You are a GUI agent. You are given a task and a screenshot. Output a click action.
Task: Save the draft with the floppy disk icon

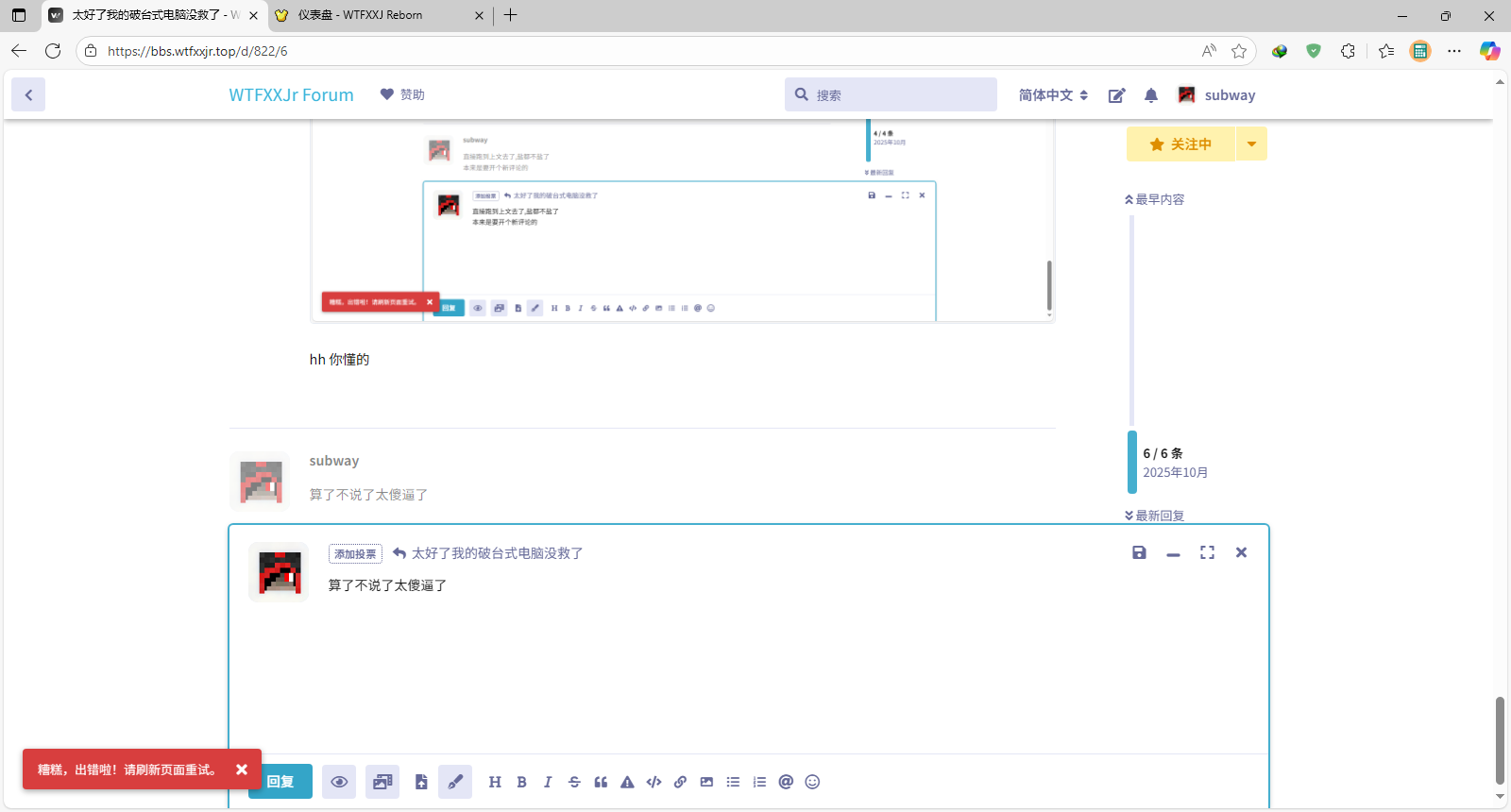pyautogui.click(x=1139, y=553)
